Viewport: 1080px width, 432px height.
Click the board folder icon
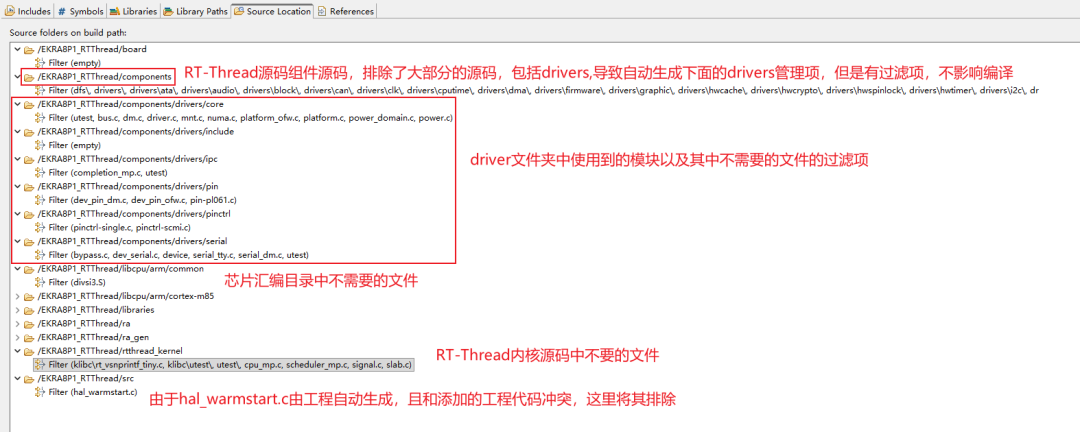pyautogui.click(x=29, y=50)
